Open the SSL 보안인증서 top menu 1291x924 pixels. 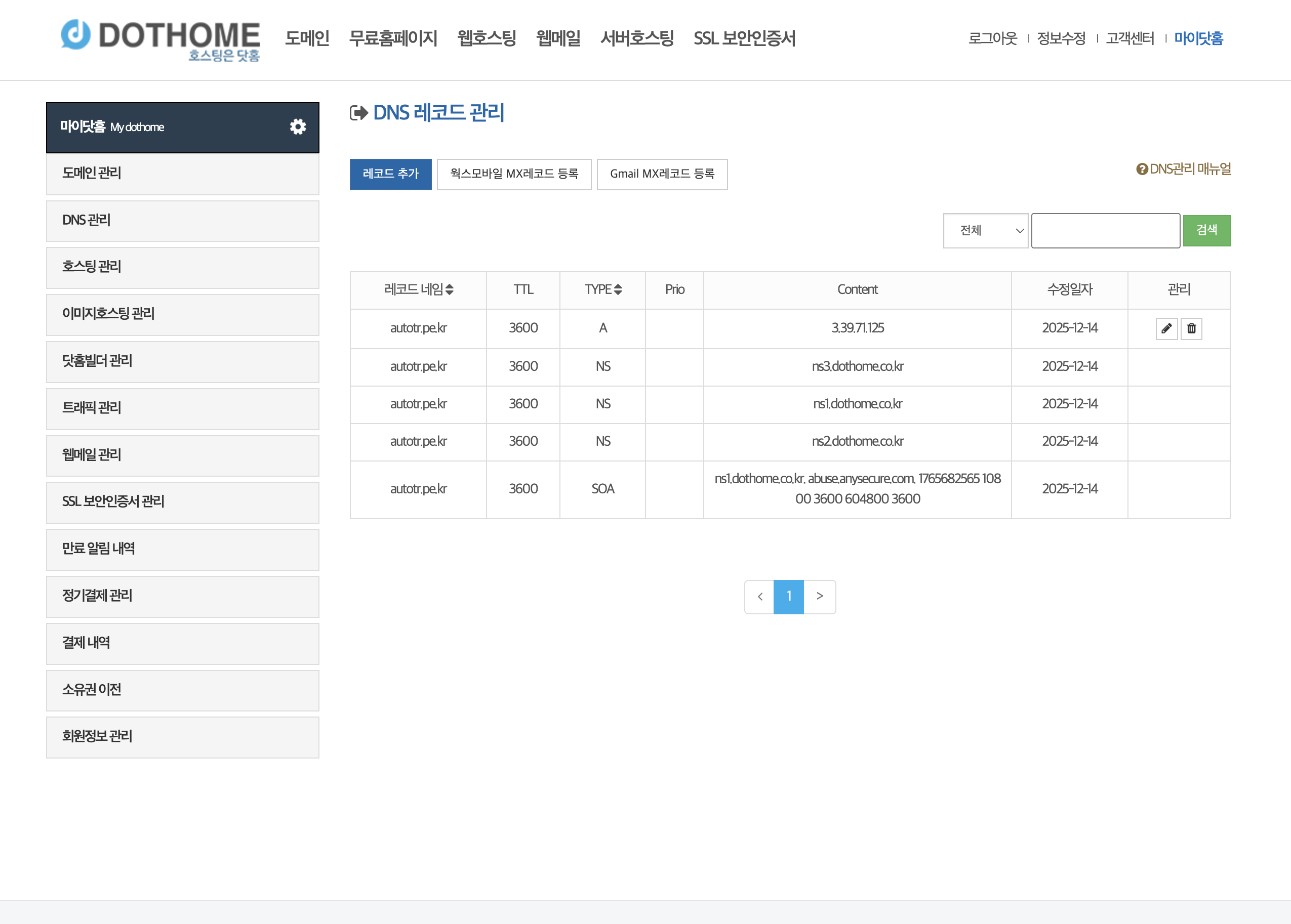(744, 38)
